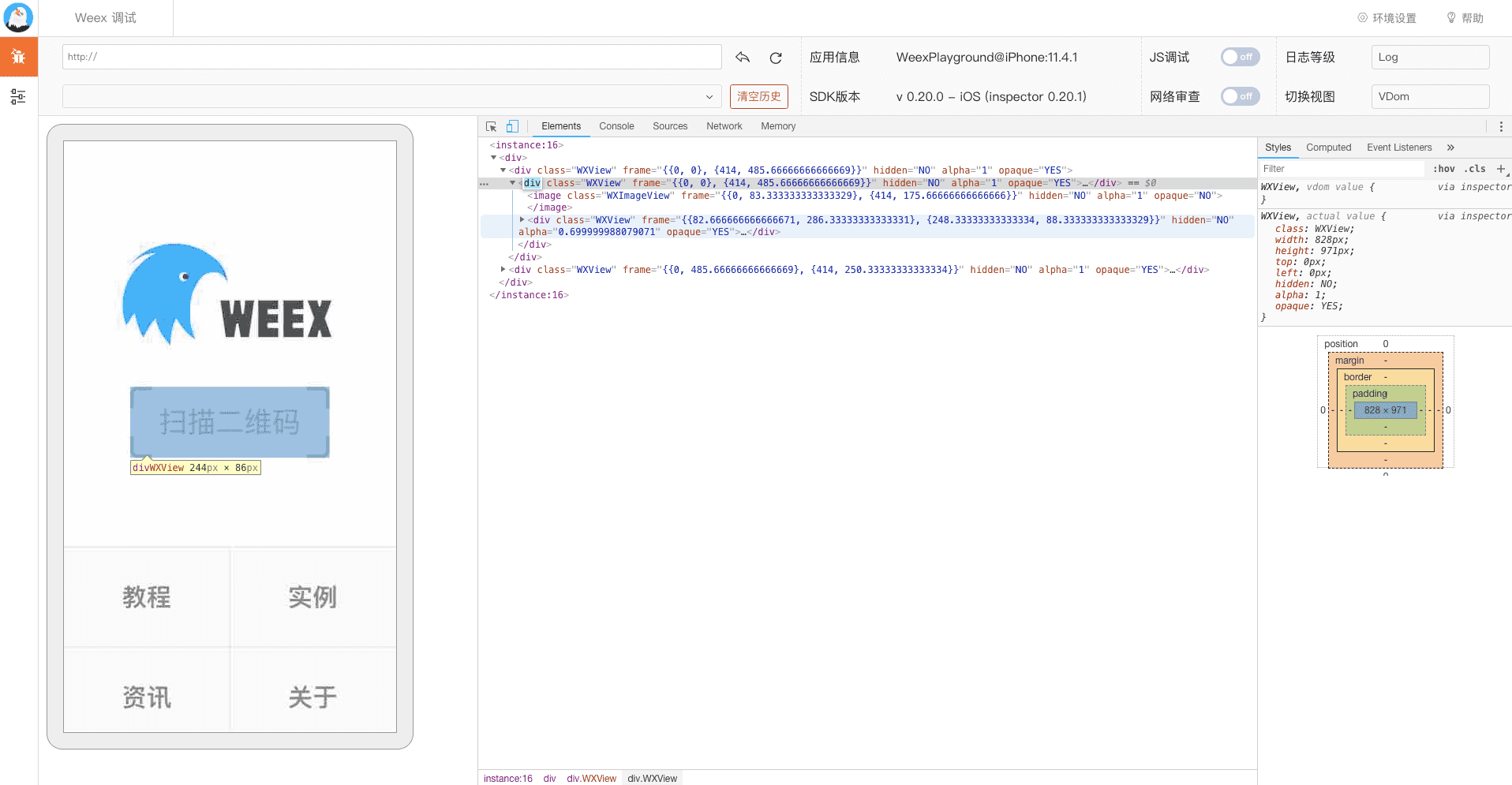The height and width of the screenshot is (785, 1512).
Task: Switch to the Network tab
Action: click(x=724, y=126)
